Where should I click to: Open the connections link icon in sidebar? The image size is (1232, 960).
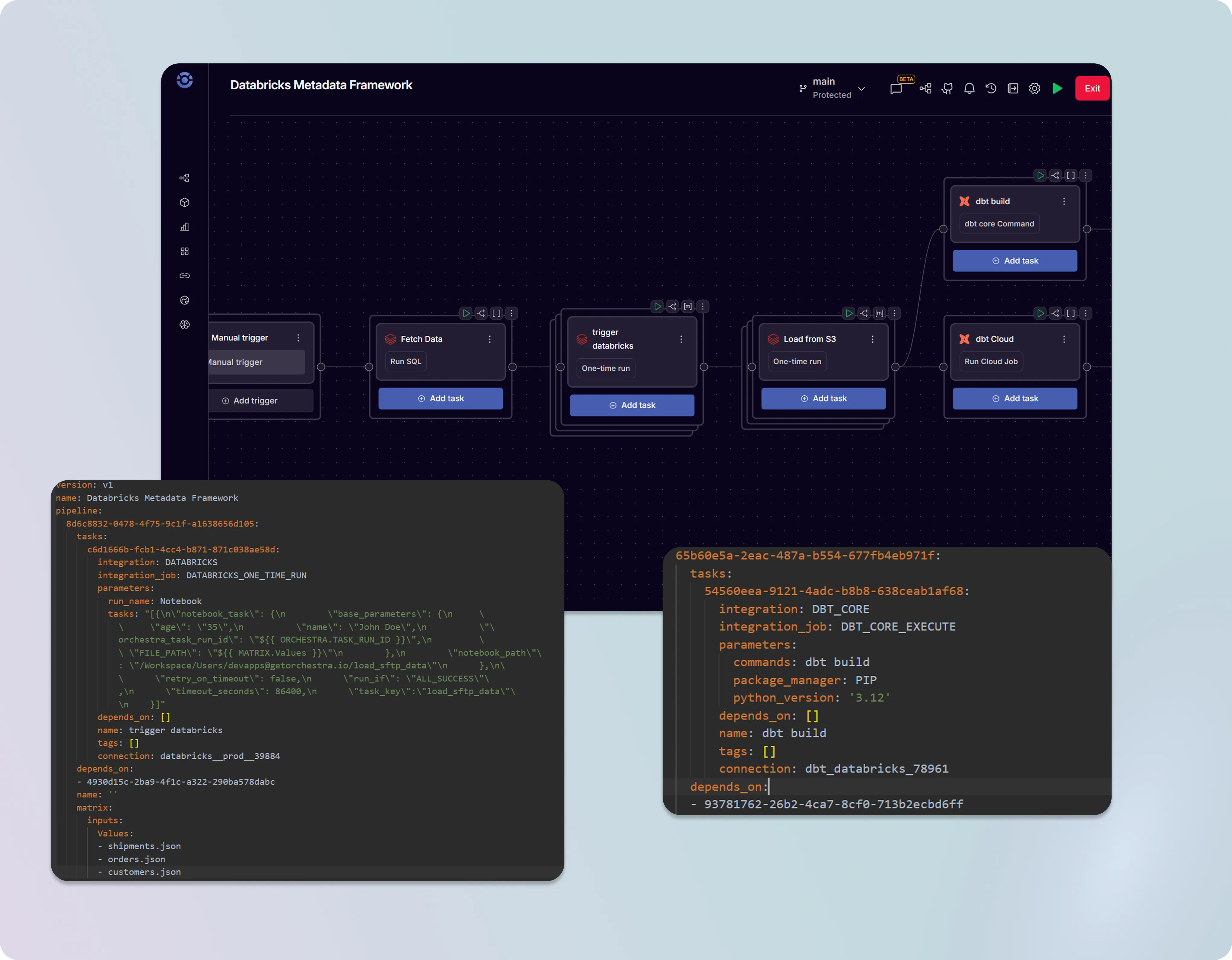click(184, 276)
